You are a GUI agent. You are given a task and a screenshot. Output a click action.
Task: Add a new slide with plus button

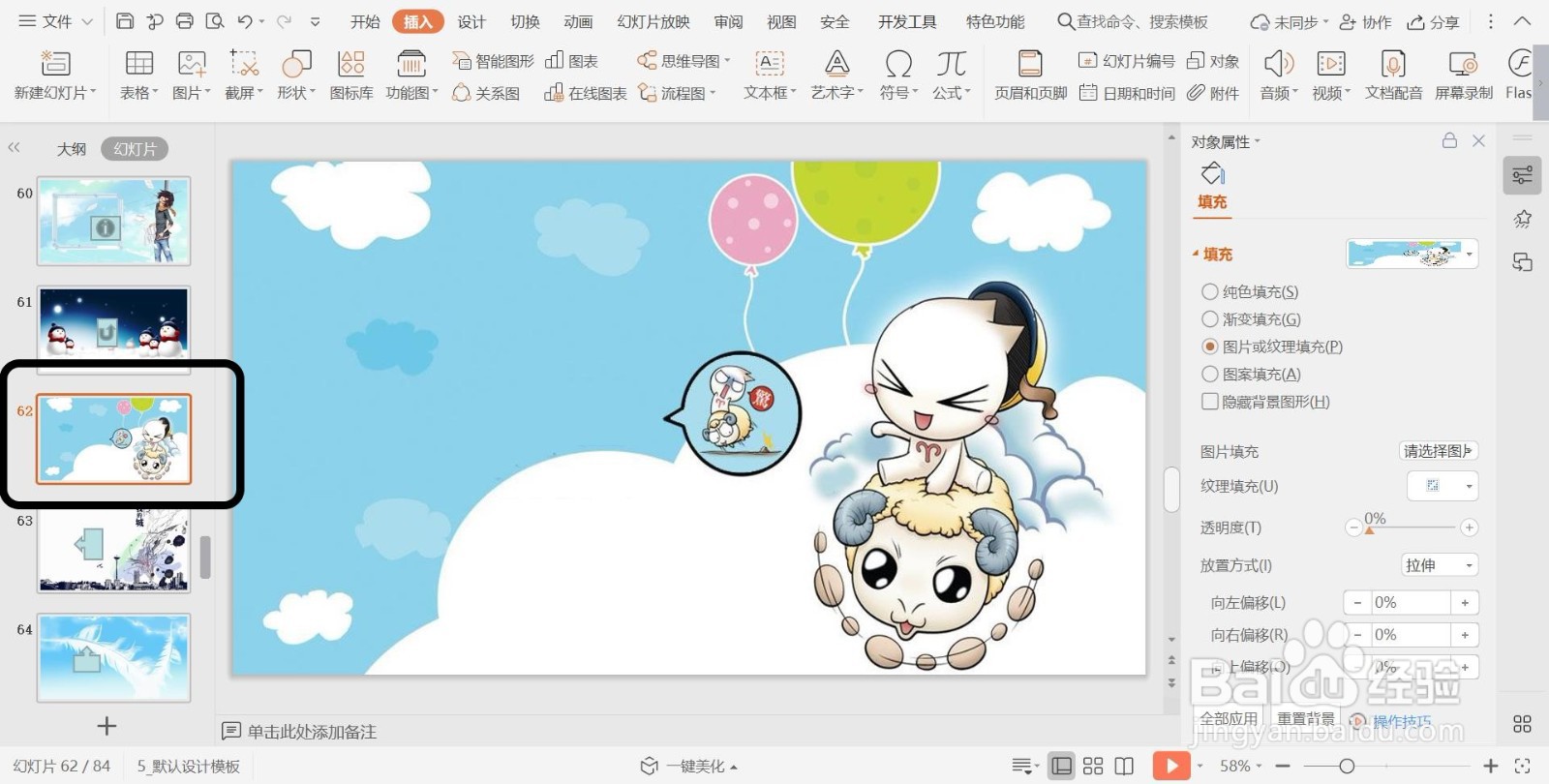coord(106,726)
